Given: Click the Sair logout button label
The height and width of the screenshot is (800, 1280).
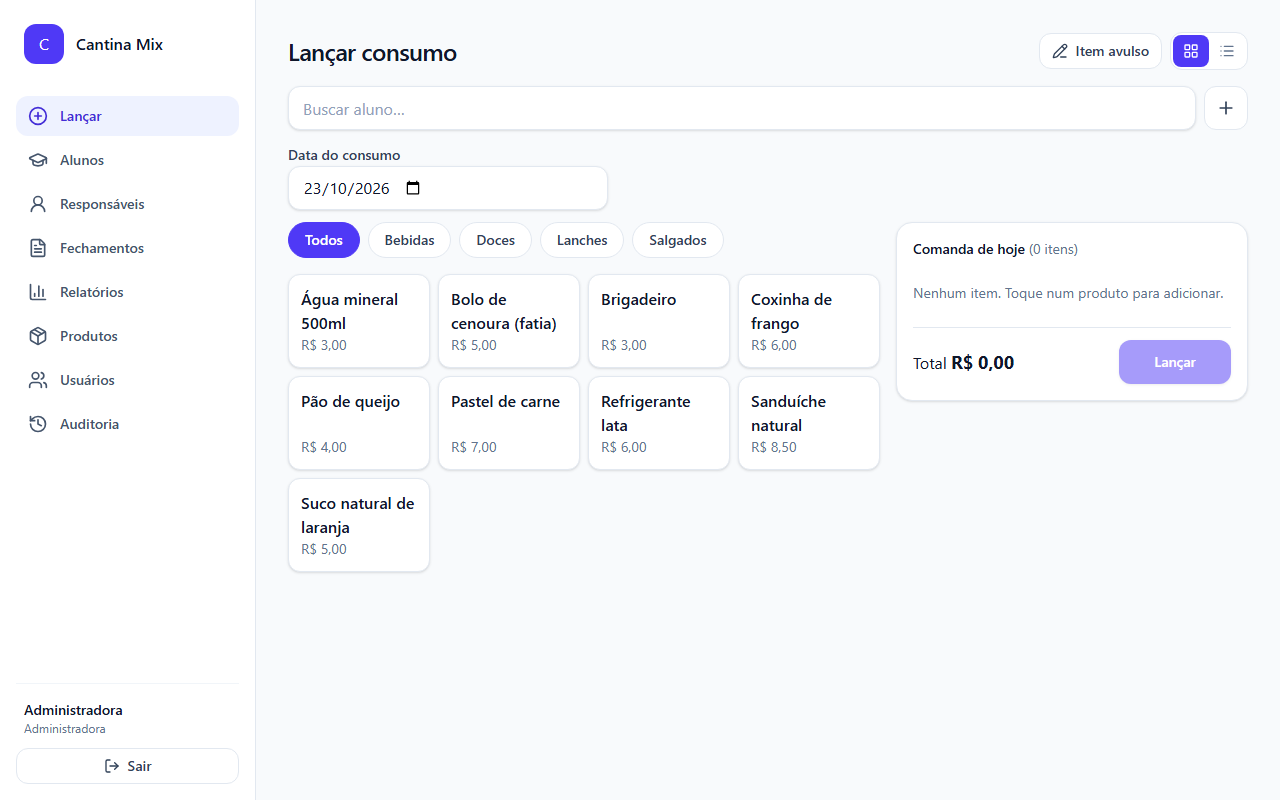Looking at the screenshot, I should (140, 766).
